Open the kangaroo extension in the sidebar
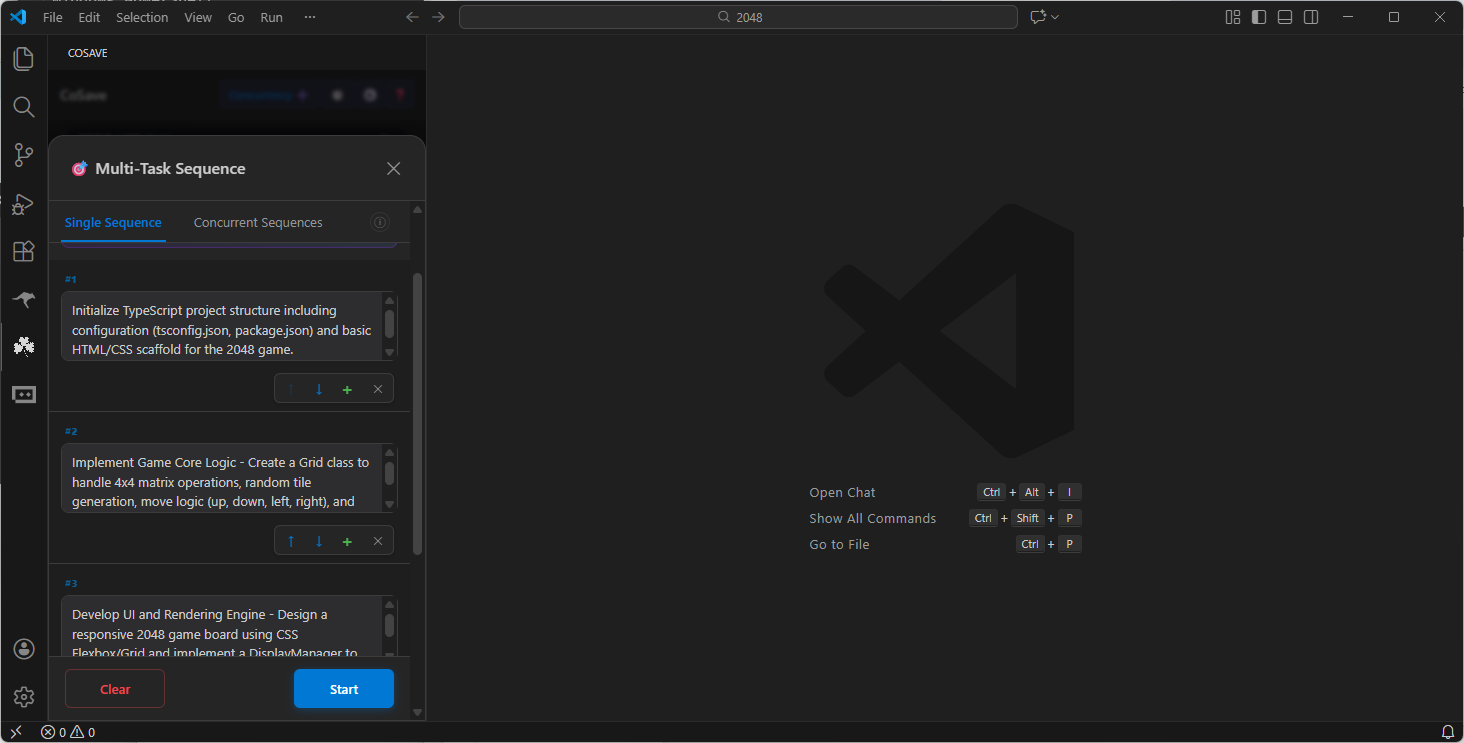1464x743 pixels. (23, 299)
